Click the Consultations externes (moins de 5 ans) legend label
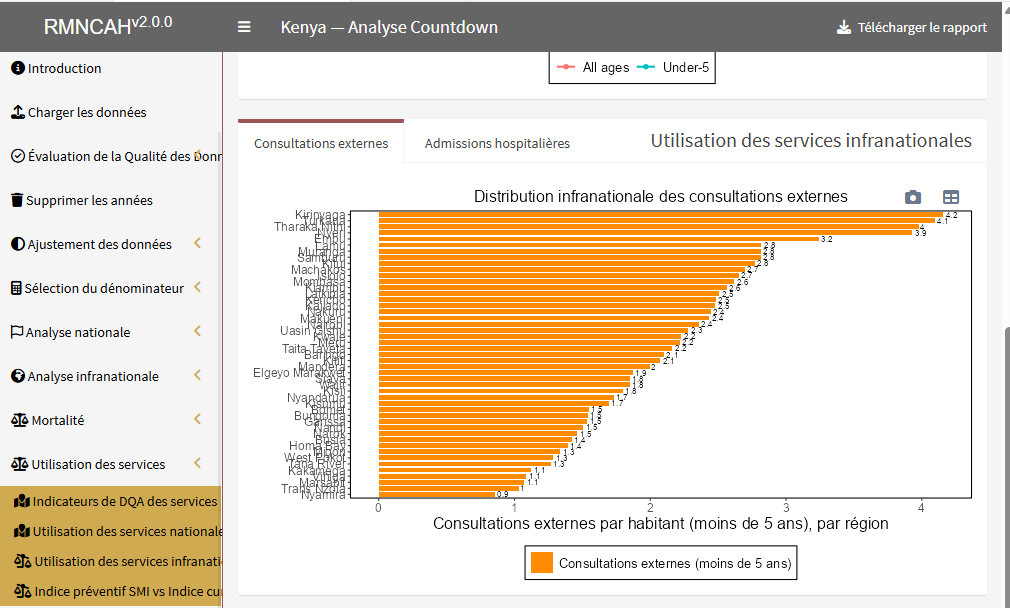 675,564
